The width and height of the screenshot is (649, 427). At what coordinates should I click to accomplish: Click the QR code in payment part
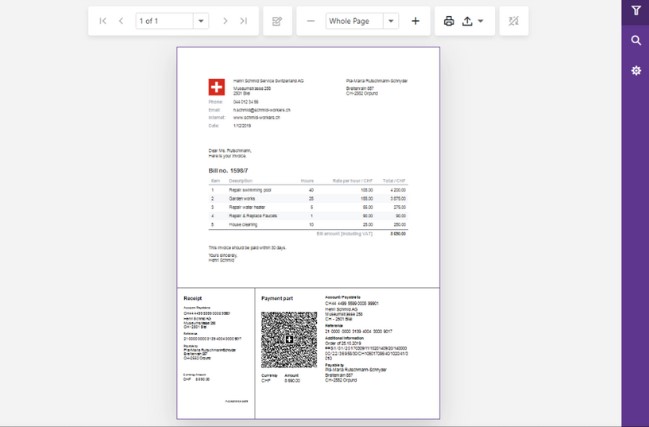point(289,341)
